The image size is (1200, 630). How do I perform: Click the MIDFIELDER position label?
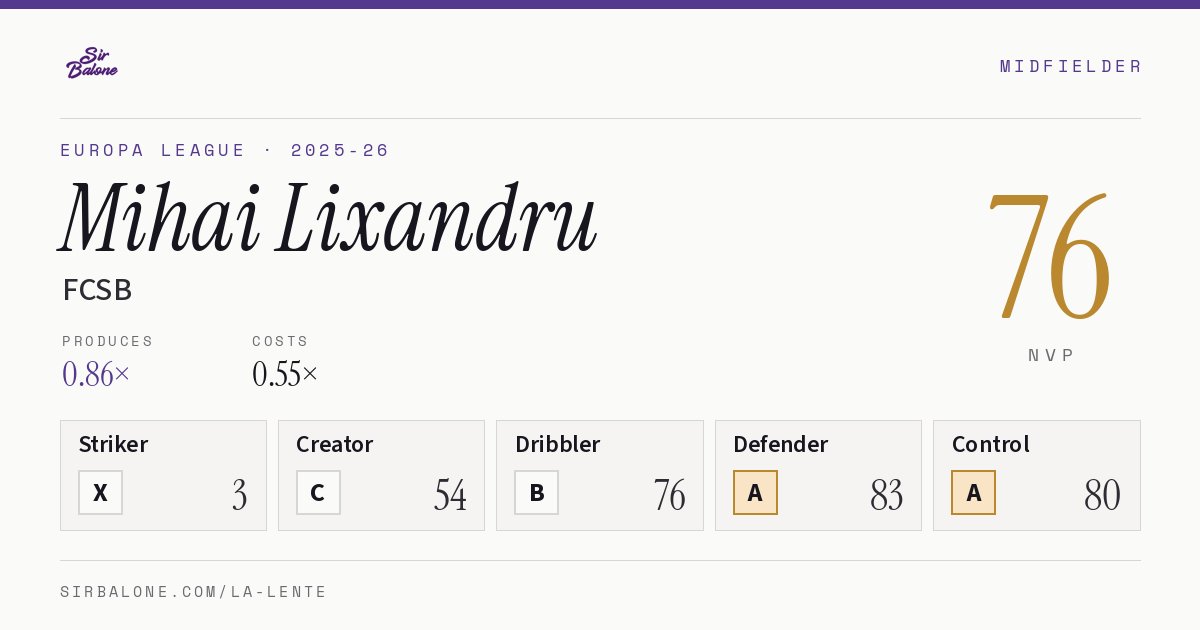[1071, 67]
